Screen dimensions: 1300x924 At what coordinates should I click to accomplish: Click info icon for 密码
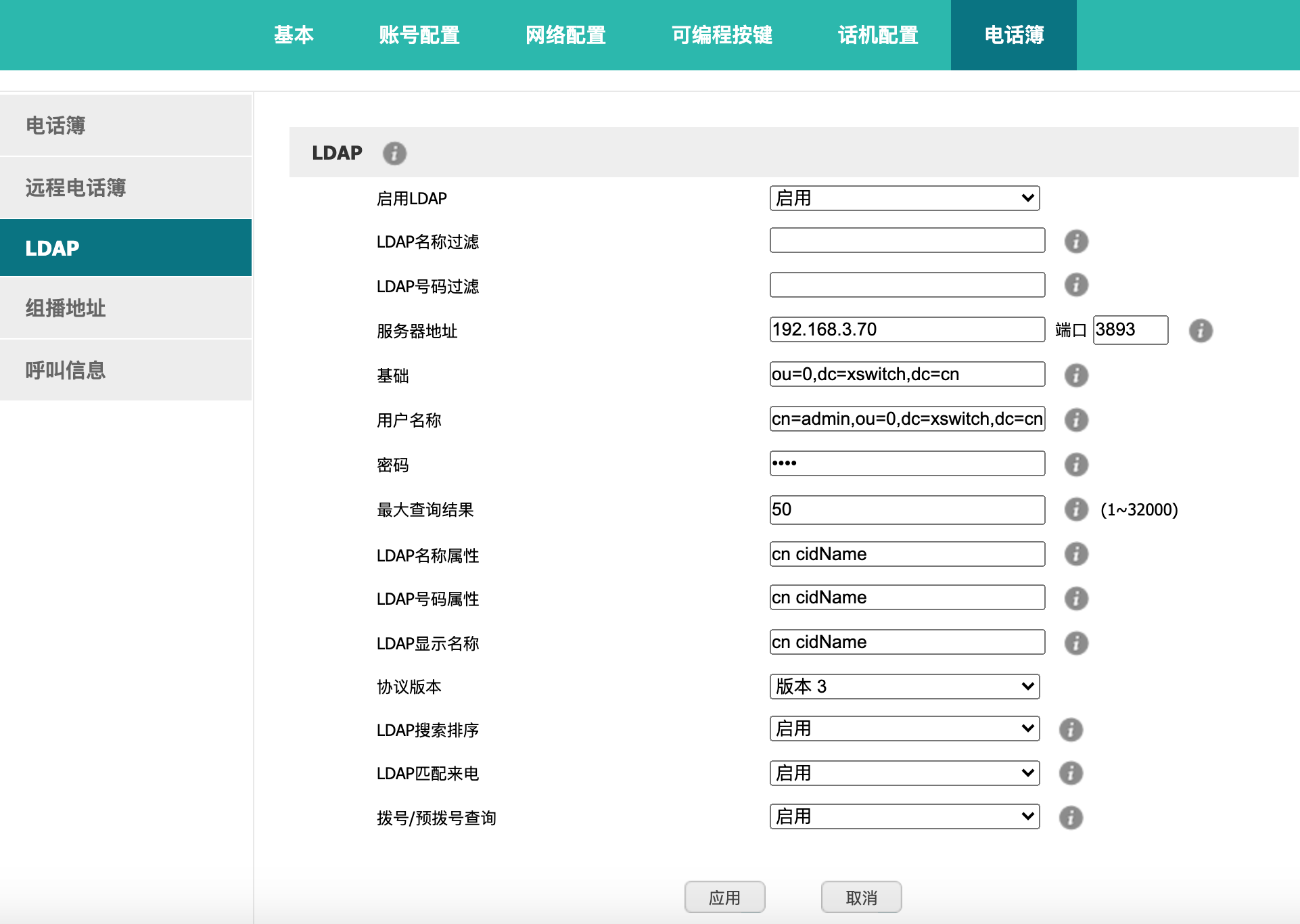tap(1076, 465)
